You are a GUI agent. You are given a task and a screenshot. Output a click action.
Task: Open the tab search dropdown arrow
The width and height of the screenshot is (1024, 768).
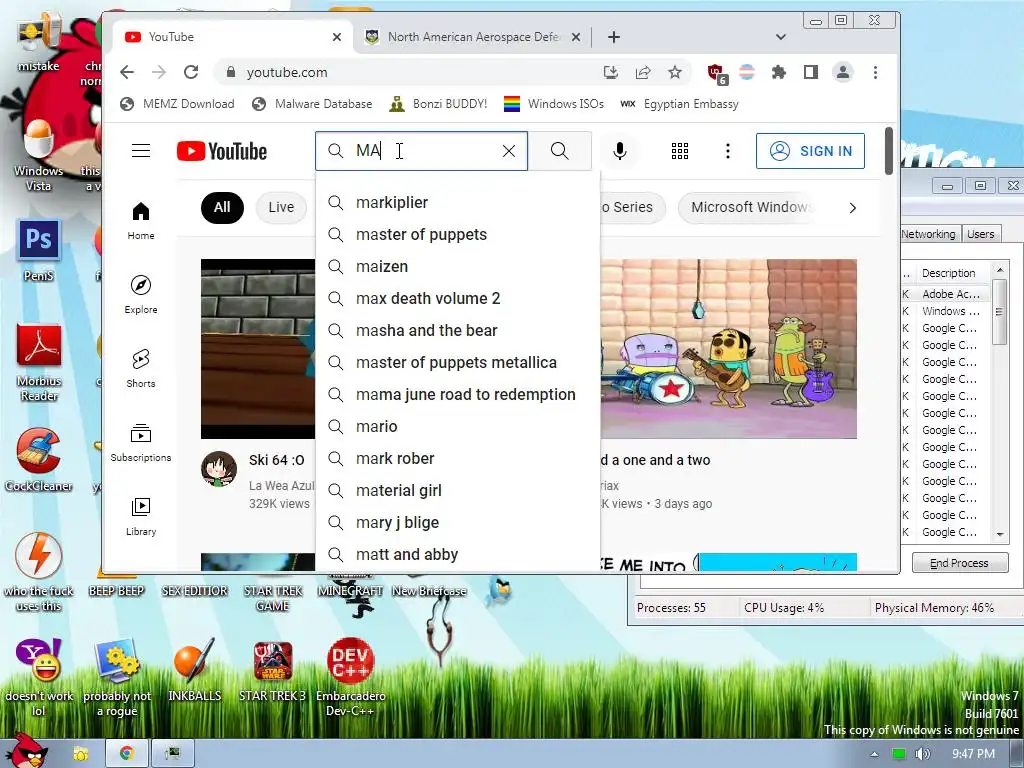click(x=780, y=37)
